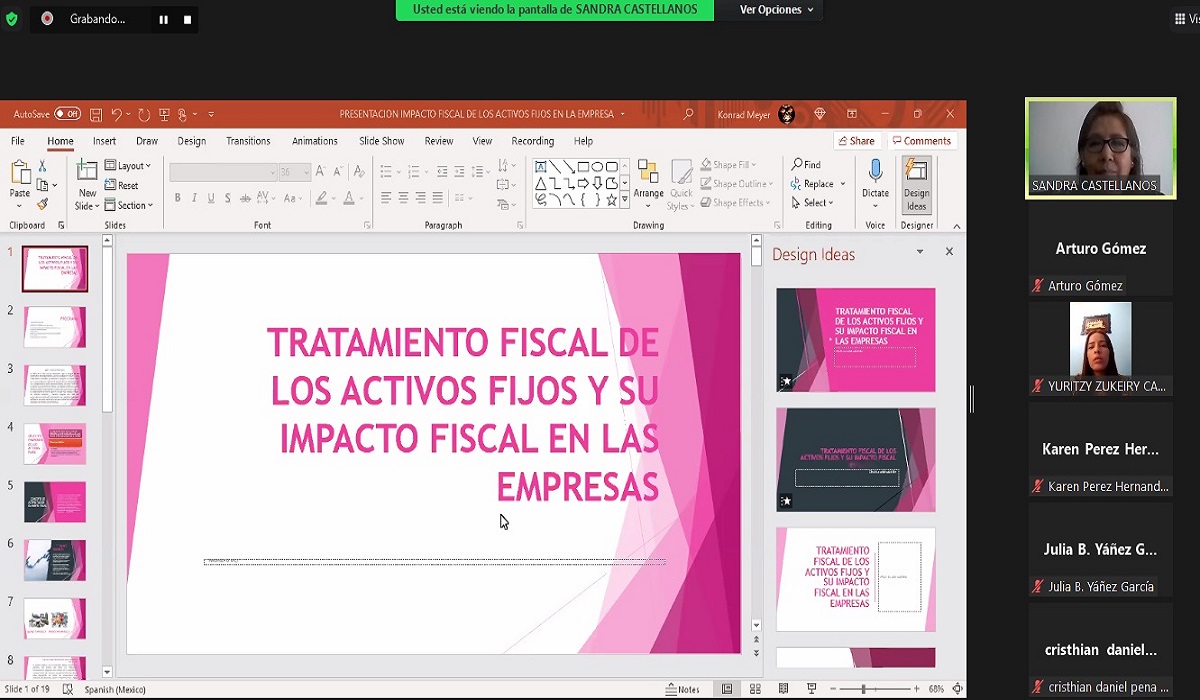The width and height of the screenshot is (1200, 700).
Task: Close the Design Ideas pane
Action: pos(949,252)
